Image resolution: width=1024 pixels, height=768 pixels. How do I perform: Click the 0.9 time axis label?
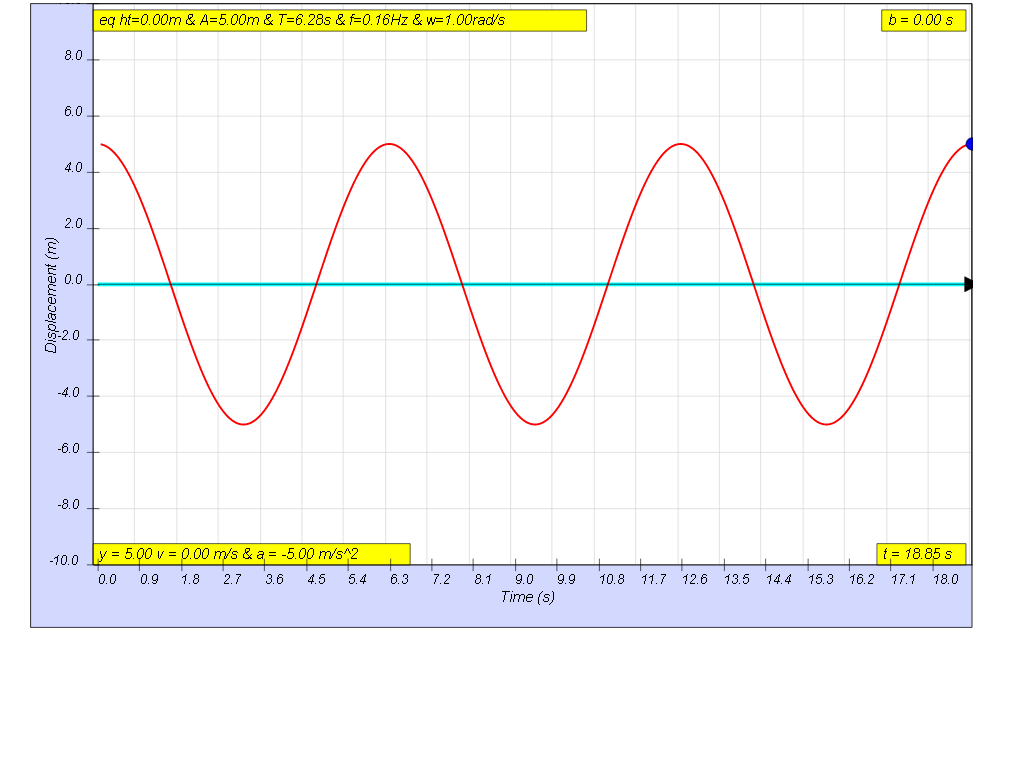click(x=149, y=579)
